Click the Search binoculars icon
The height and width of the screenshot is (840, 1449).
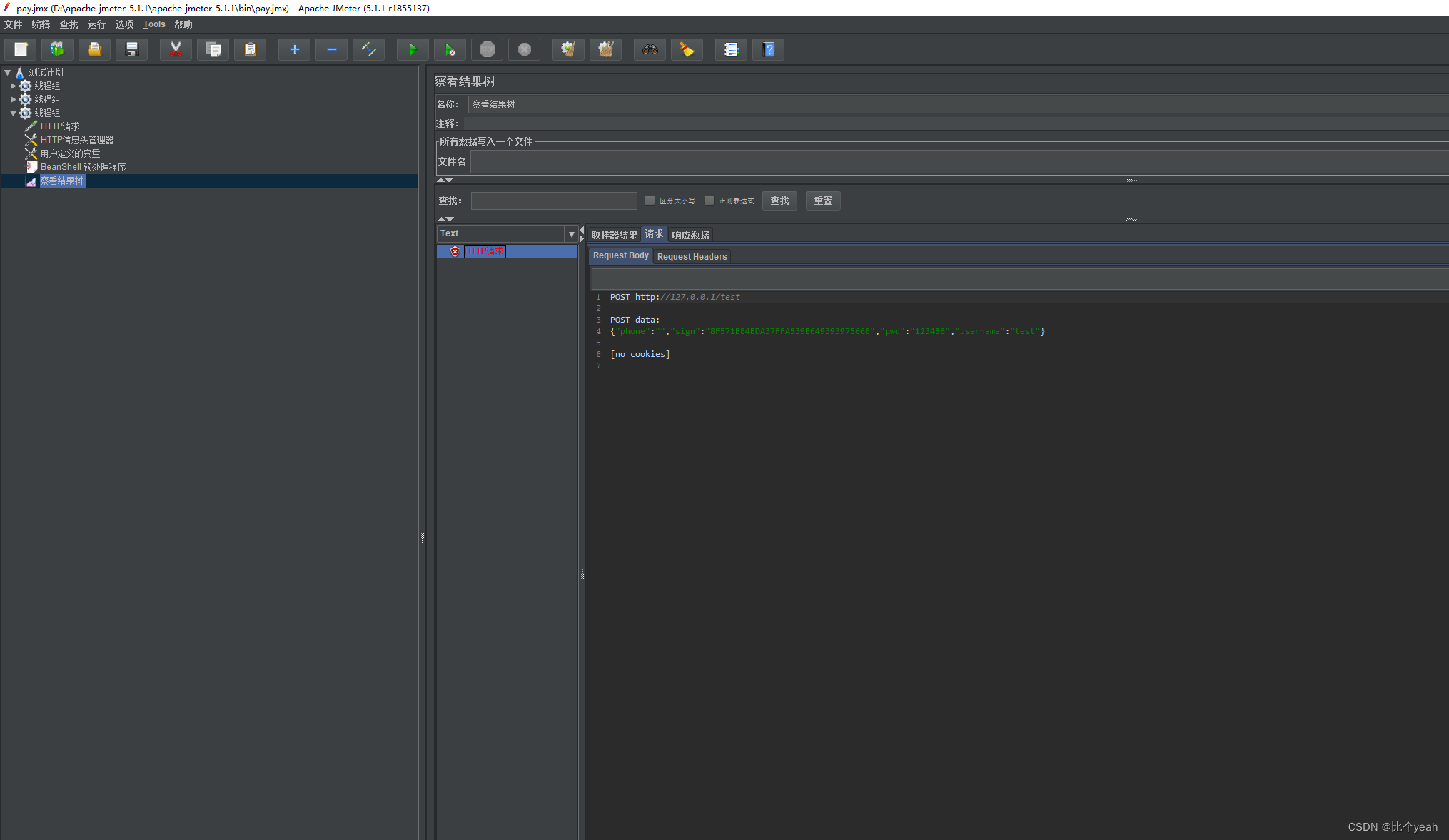click(x=650, y=49)
